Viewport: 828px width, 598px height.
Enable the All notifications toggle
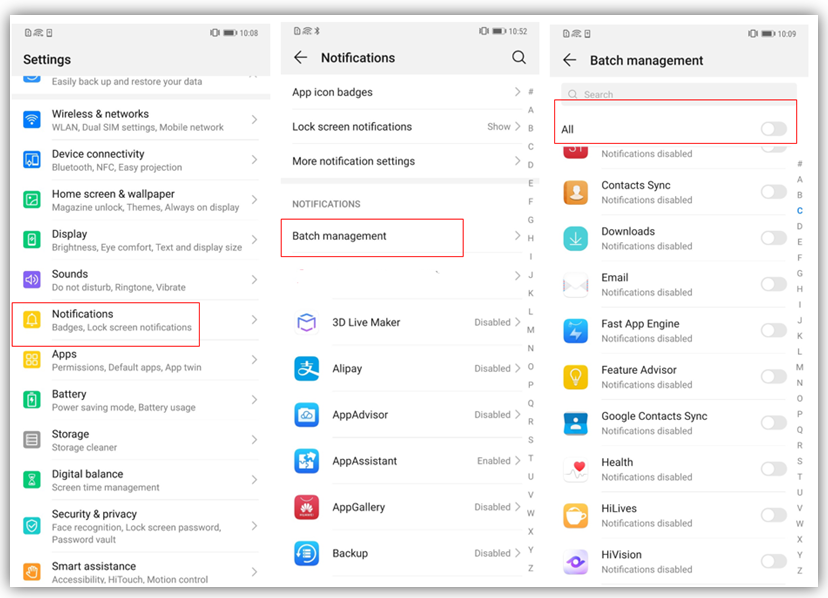point(773,129)
